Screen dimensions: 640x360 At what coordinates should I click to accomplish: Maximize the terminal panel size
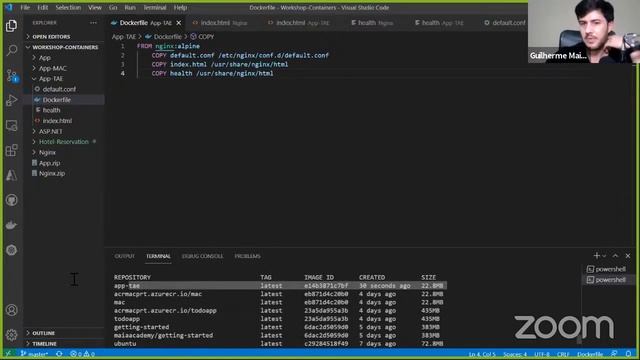click(616, 256)
